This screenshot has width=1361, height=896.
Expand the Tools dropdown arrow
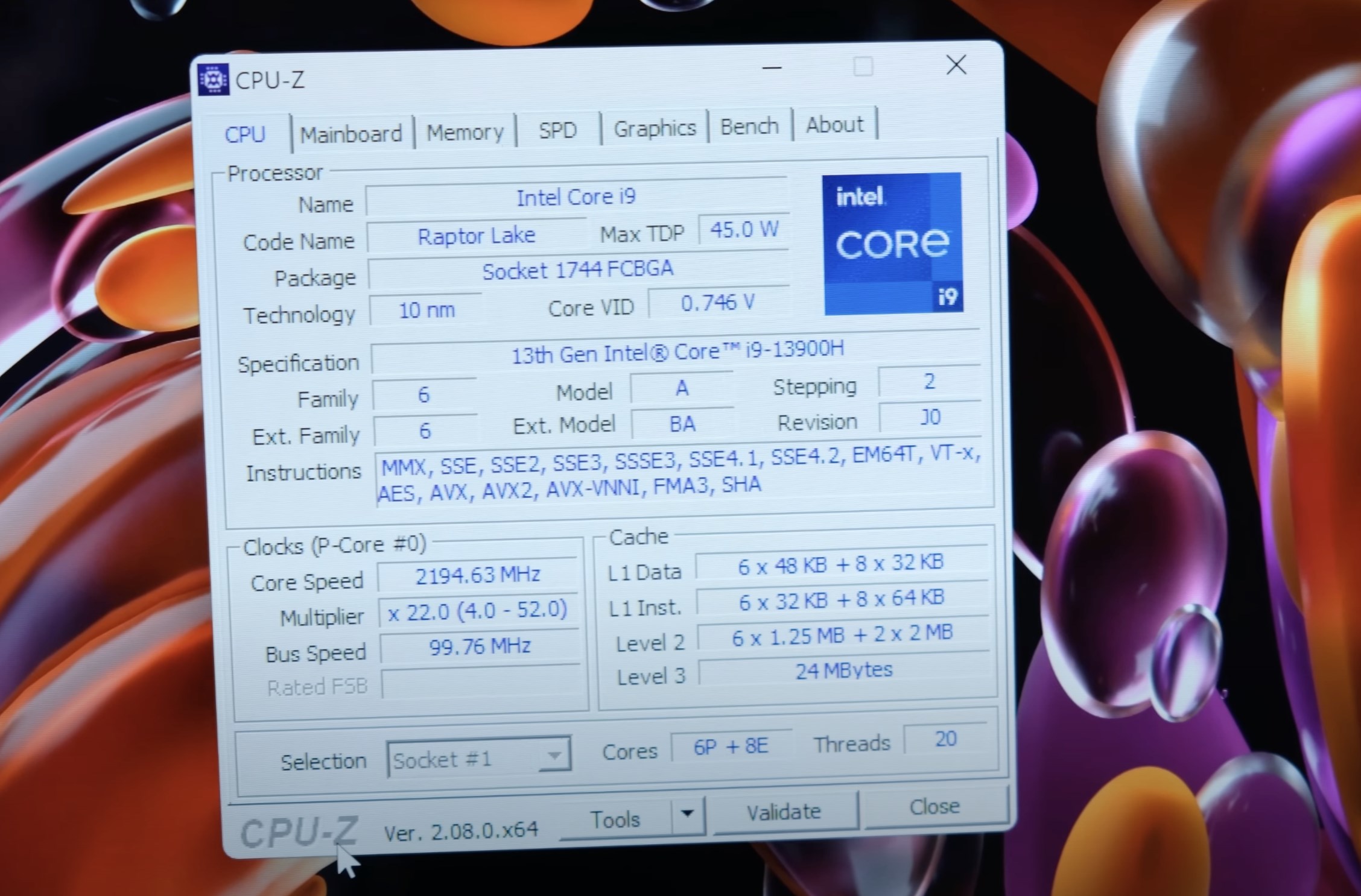[687, 814]
